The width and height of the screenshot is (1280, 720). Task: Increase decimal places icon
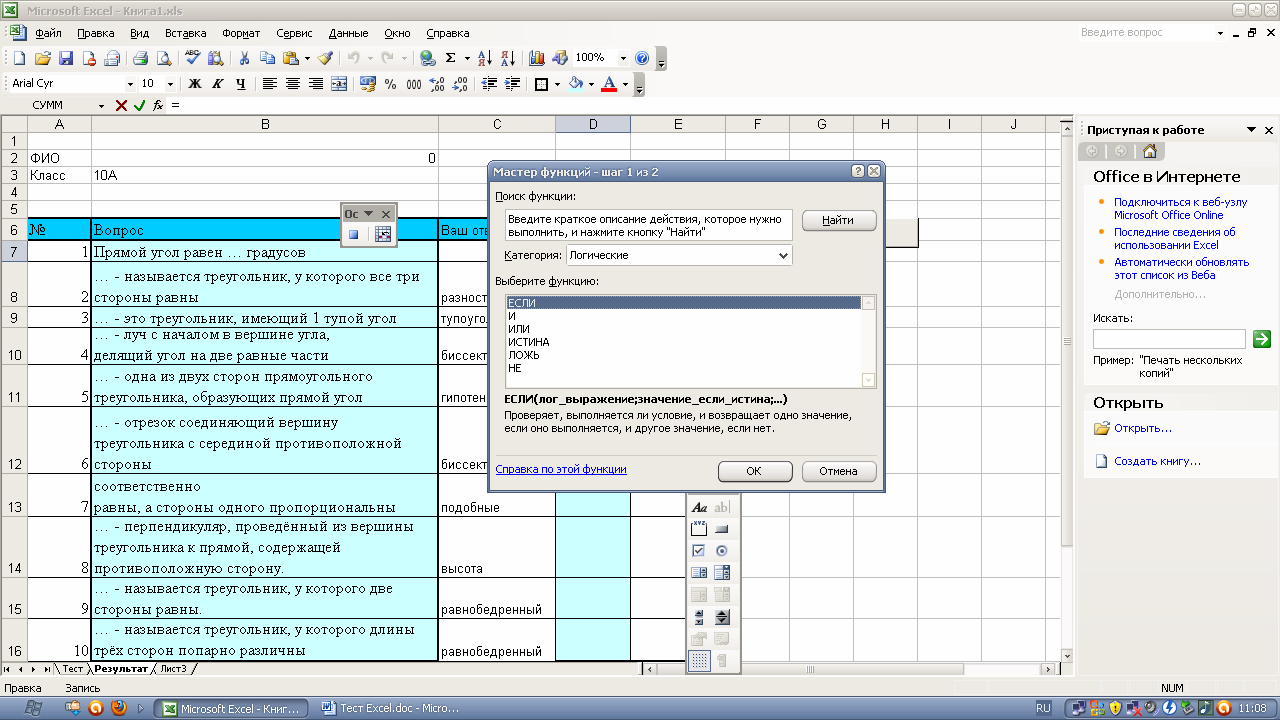(439, 84)
